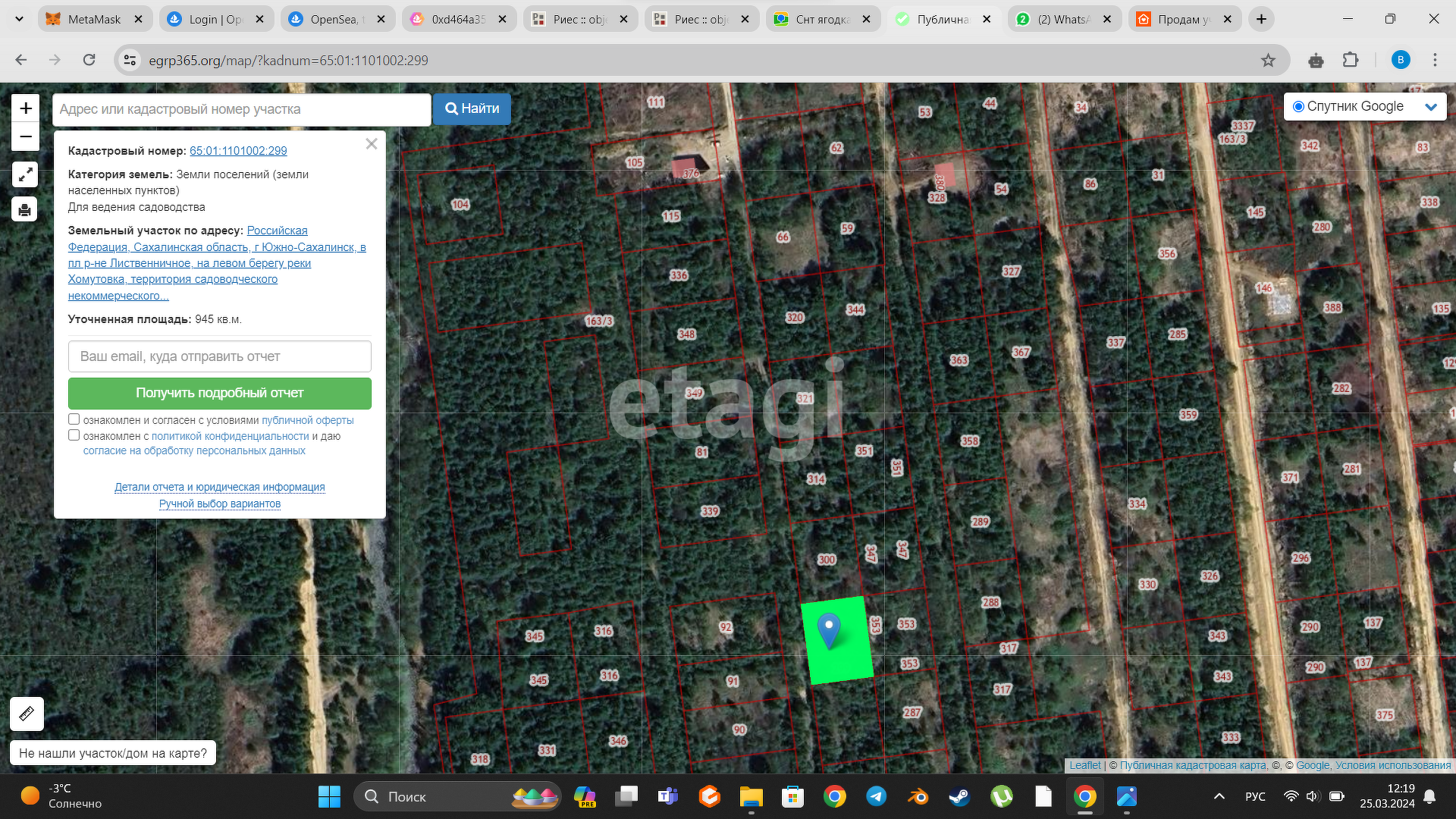Expand the map layer dropdown chevron

(1431, 107)
